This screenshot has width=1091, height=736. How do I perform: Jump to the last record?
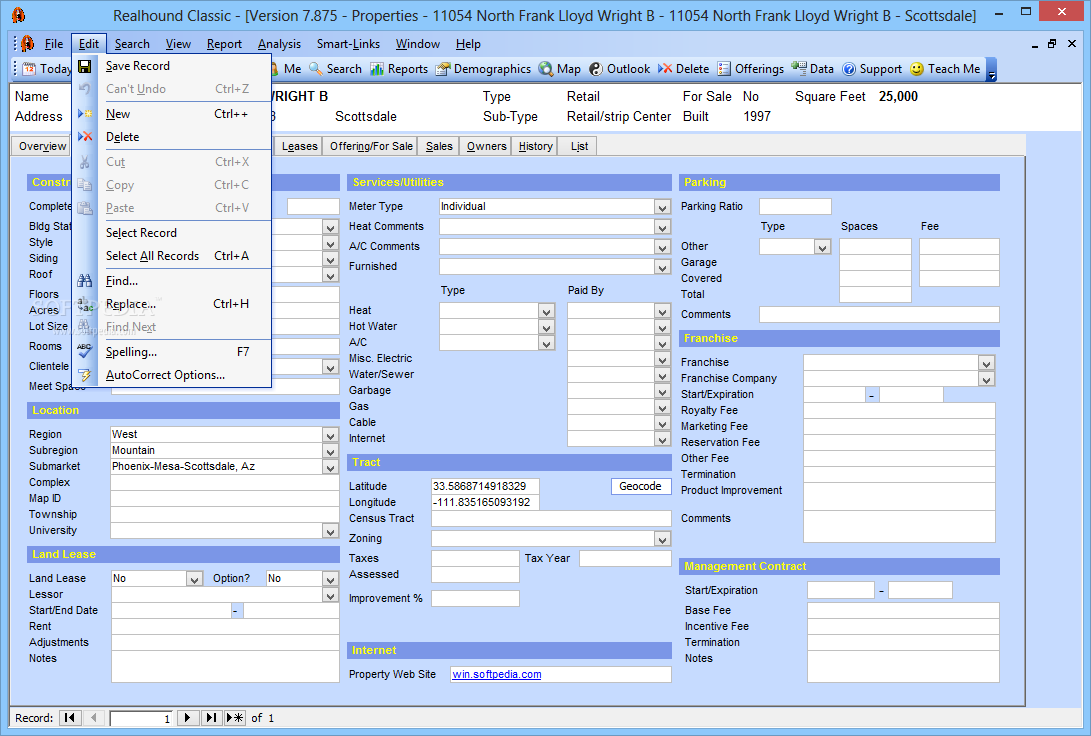point(212,718)
